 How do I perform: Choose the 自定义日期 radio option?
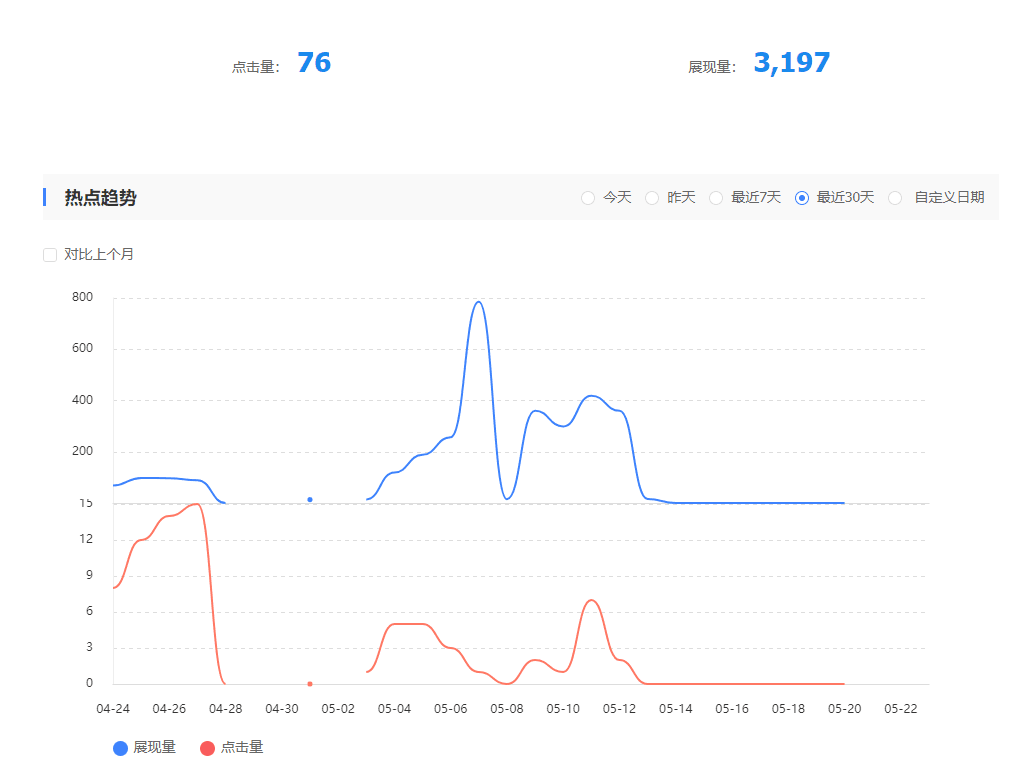[895, 198]
